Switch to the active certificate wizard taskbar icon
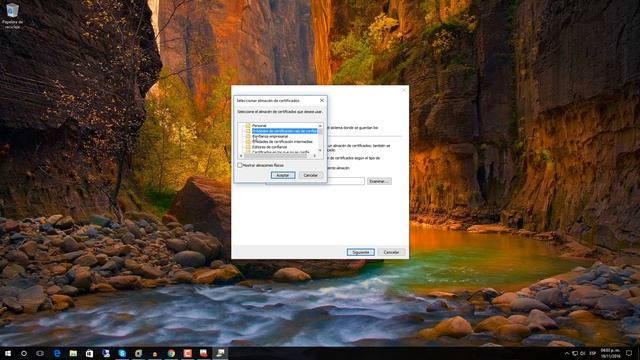The width and height of the screenshot is (640, 360). tap(220, 353)
